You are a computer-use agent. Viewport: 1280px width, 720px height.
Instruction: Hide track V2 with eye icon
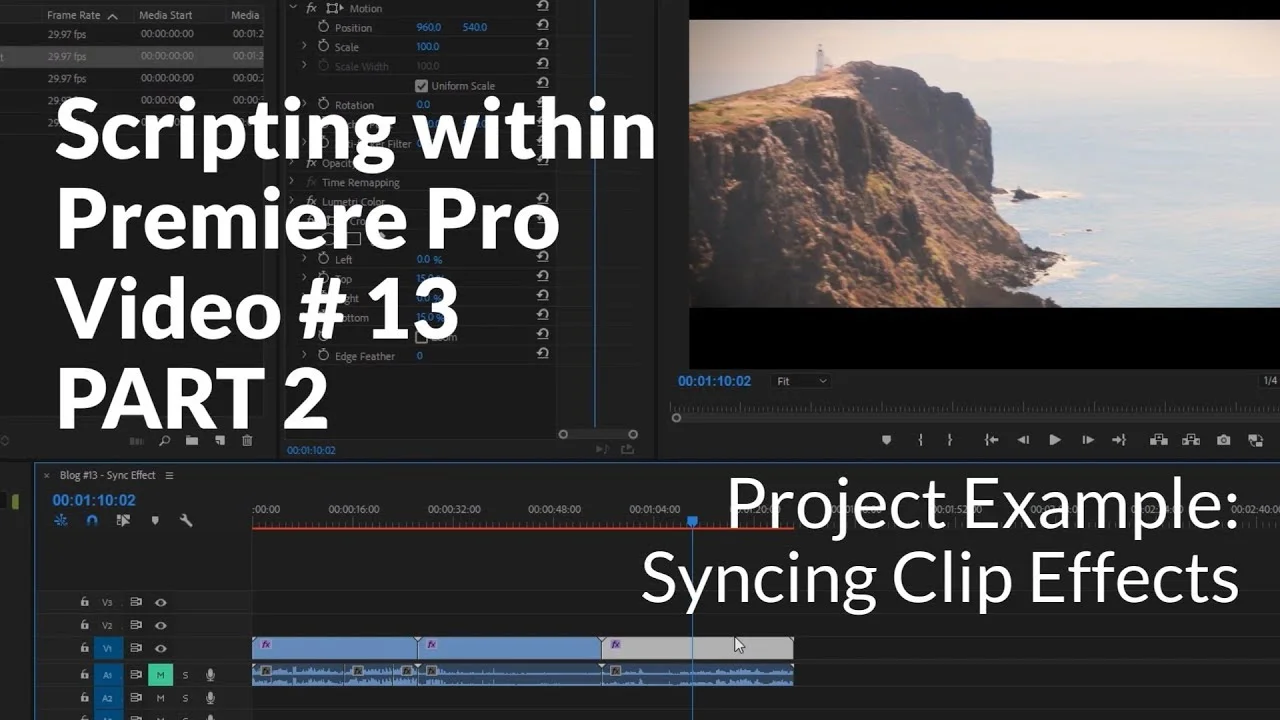click(160, 625)
